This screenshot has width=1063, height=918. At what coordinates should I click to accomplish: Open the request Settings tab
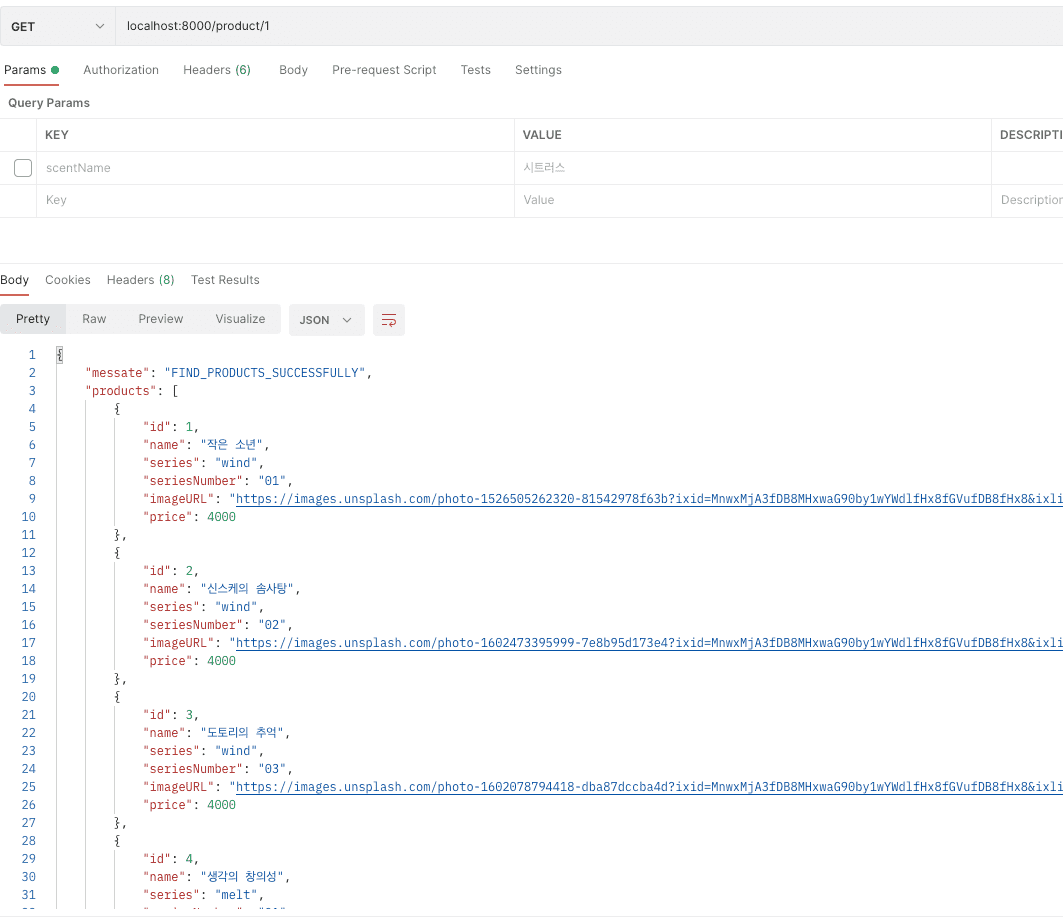(x=538, y=70)
